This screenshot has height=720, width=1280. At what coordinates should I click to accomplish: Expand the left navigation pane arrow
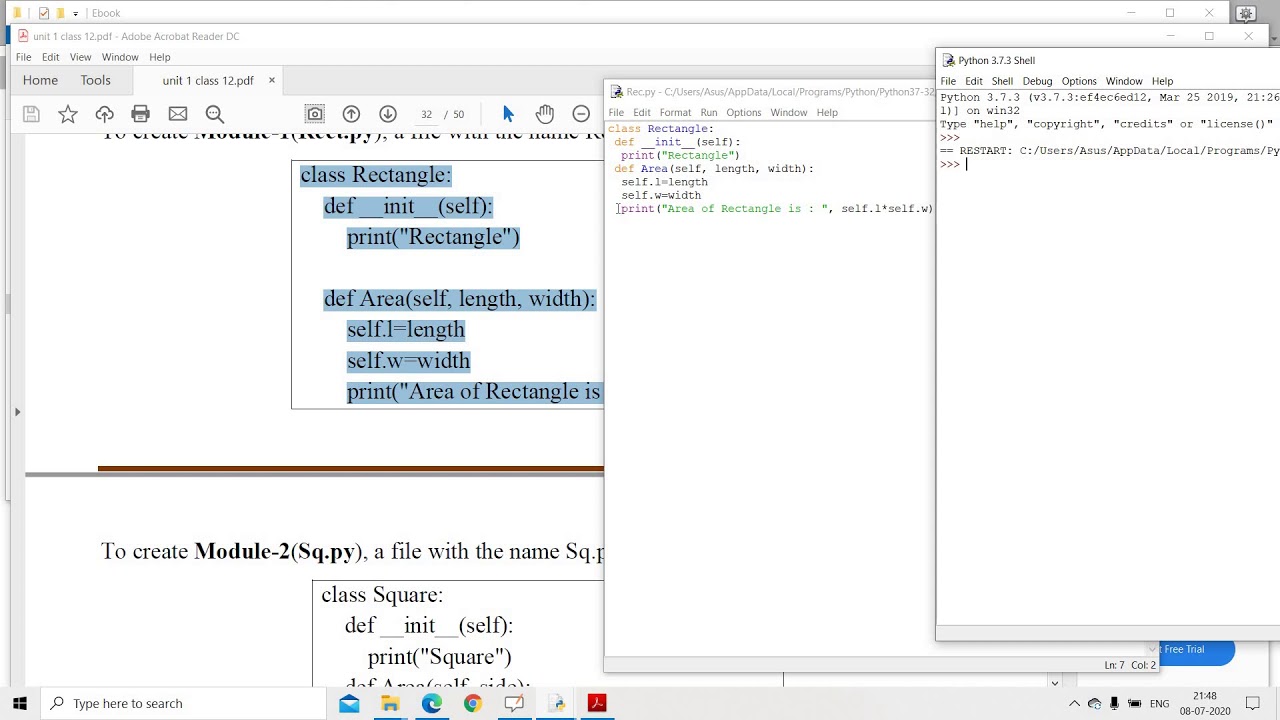point(17,412)
